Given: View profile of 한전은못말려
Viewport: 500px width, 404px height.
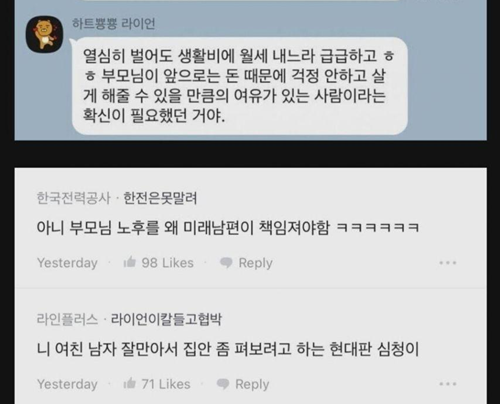Looking at the screenshot, I should pyautogui.click(x=160, y=198).
